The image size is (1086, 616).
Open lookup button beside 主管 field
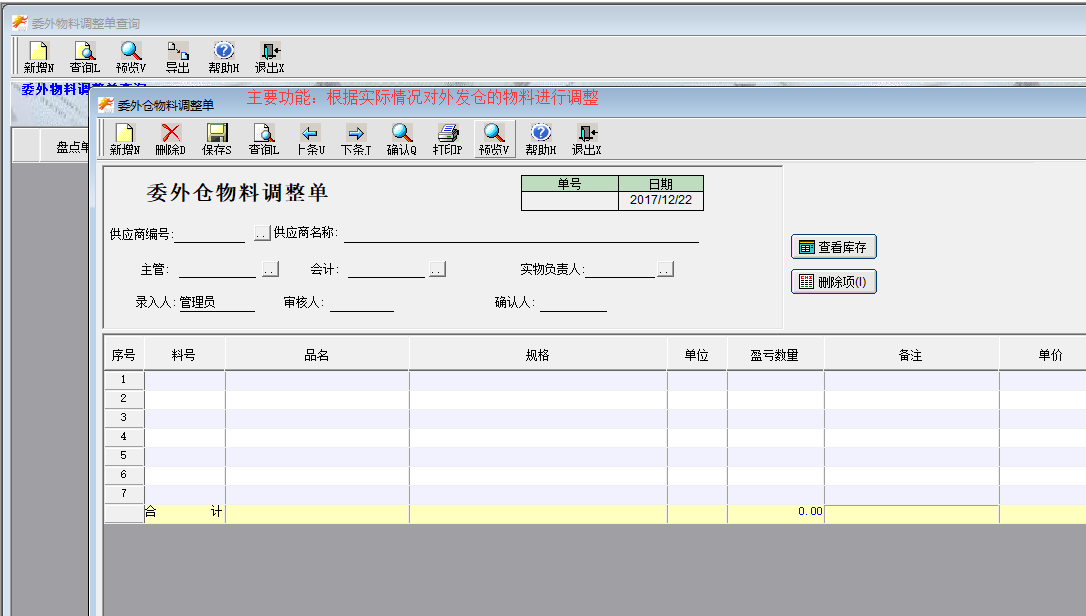pos(271,269)
